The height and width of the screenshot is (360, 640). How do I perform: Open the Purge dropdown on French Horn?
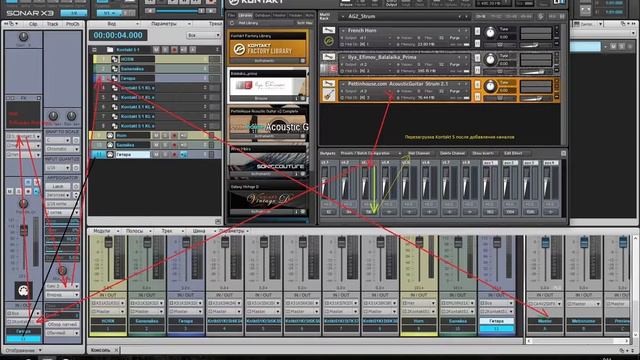click(x=458, y=38)
